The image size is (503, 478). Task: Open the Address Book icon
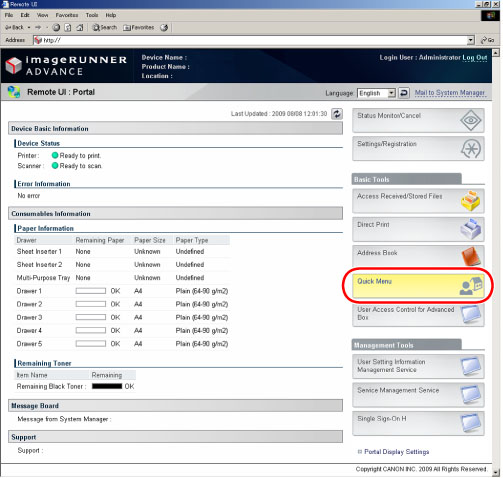pyautogui.click(x=471, y=256)
